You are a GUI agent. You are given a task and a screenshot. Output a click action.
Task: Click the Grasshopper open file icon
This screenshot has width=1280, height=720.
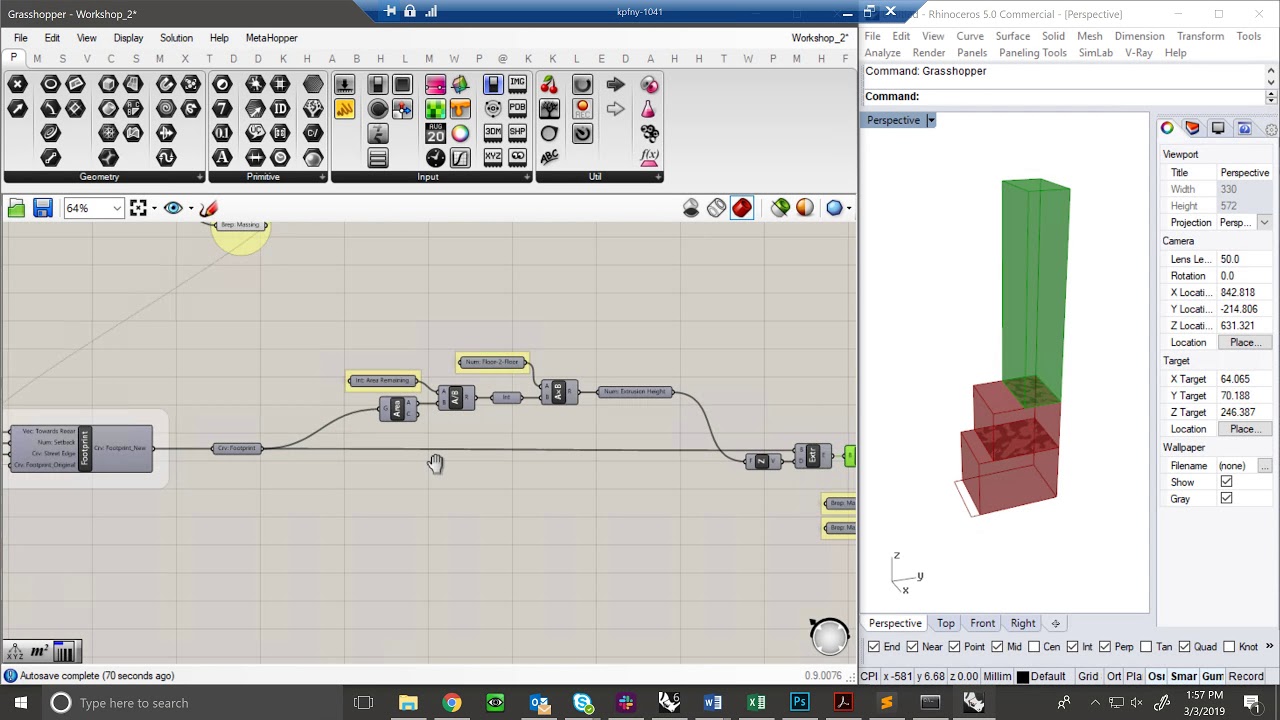coord(16,208)
